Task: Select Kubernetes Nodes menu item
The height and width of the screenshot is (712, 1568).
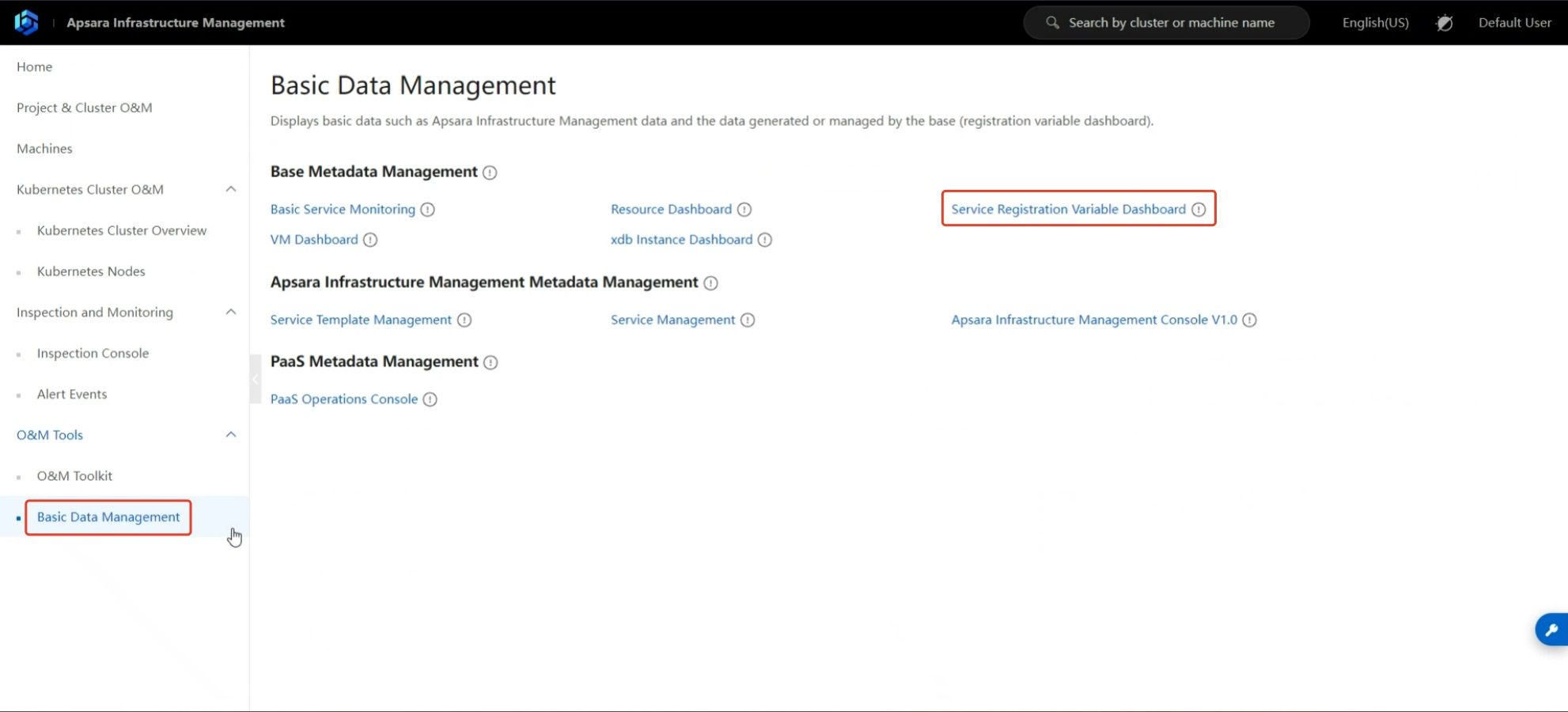Action: pos(91,271)
